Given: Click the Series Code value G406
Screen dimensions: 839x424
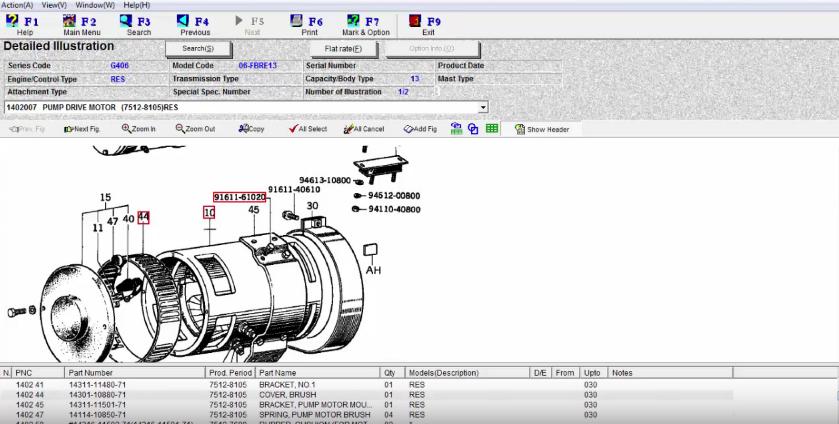Looking at the screenshot, I should pos(119,65).
